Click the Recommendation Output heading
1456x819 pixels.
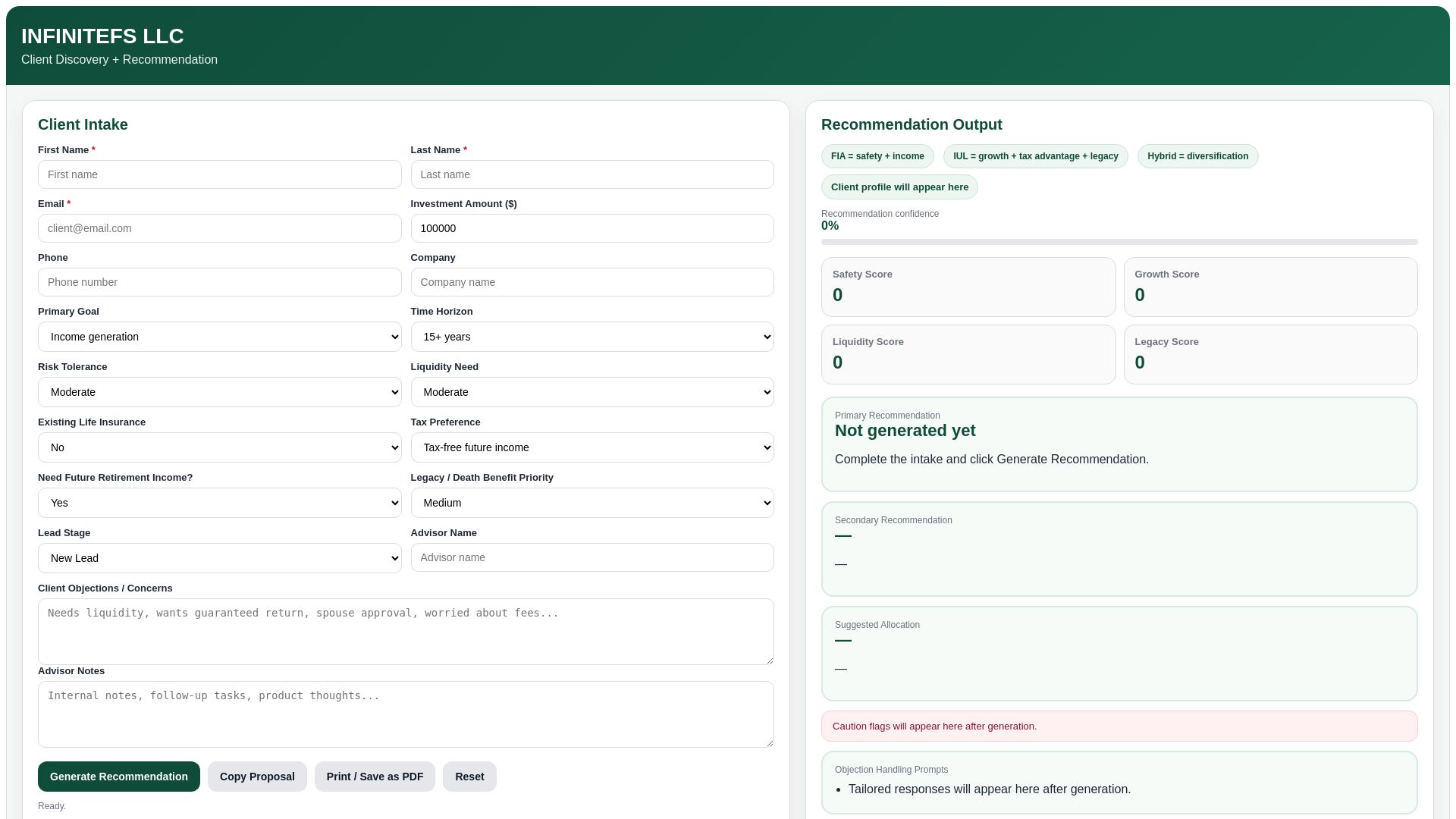(x=912, y=124)
